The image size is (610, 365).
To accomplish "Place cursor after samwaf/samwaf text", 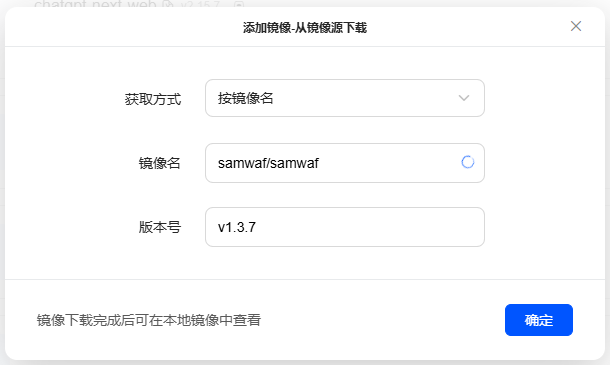I will [320, 163].
